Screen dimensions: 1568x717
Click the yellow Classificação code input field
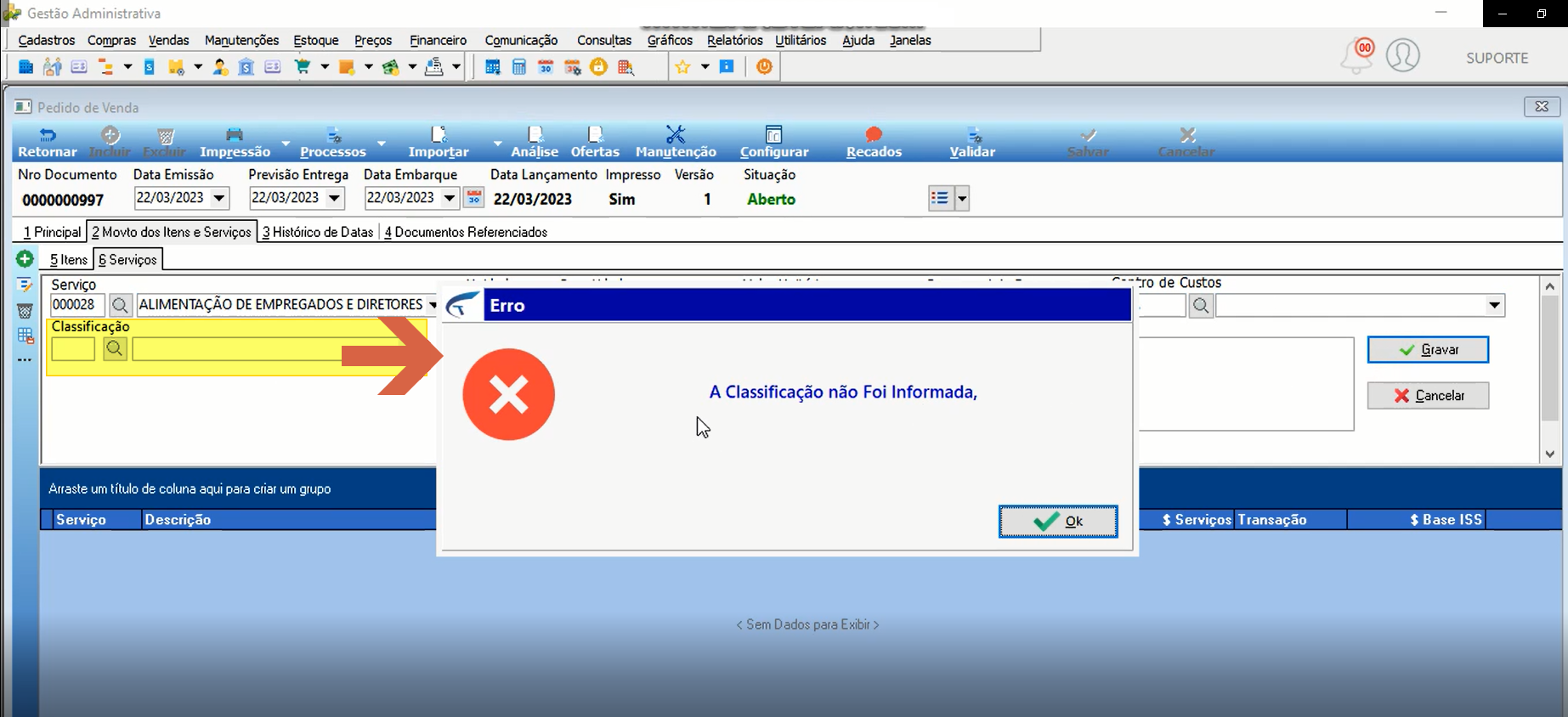click(73, 349)
